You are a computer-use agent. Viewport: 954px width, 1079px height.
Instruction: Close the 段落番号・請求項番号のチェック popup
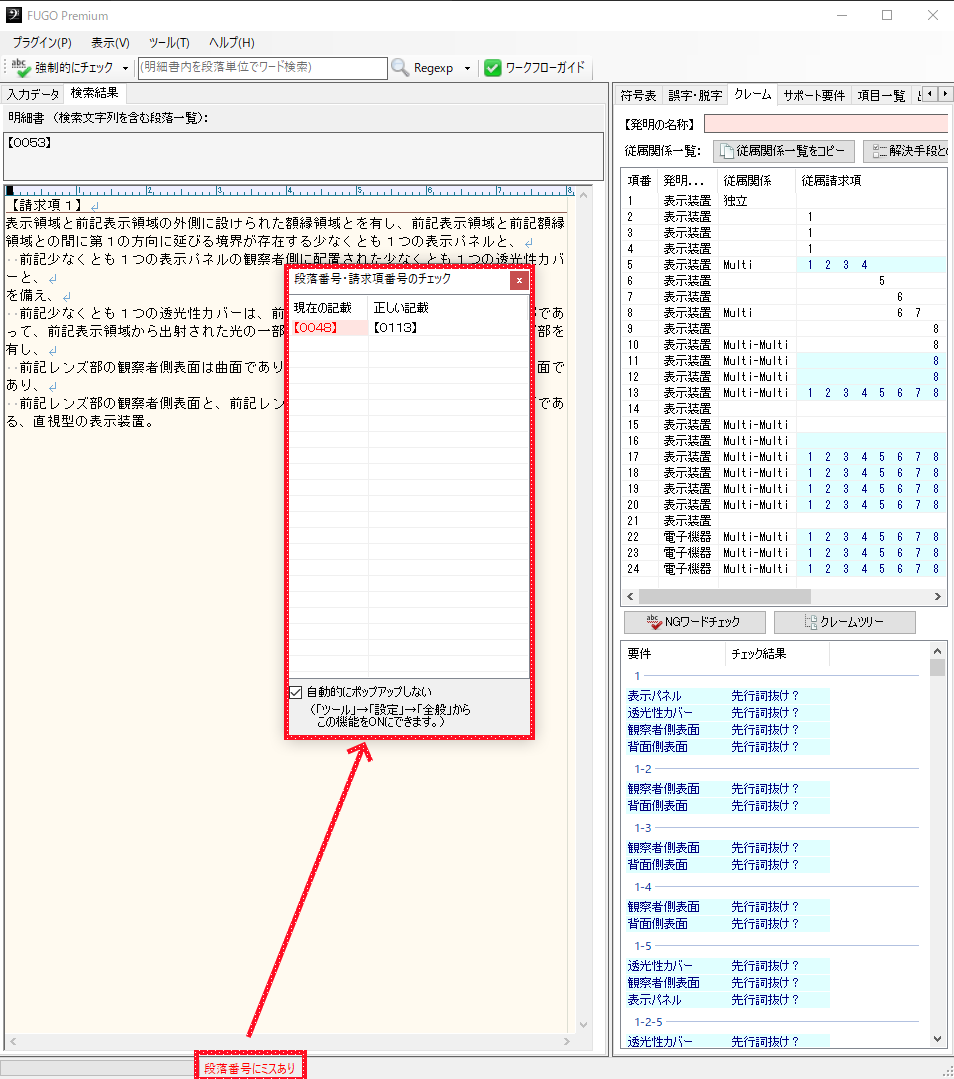[519, 280]
